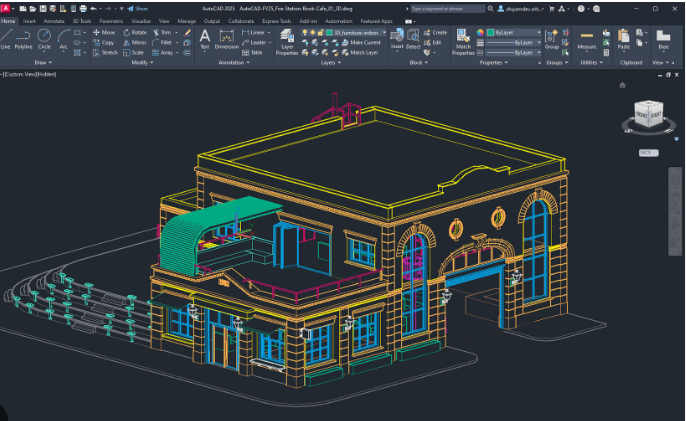The image size is (686, 421).
Task: Activate the Arc tool
Action: (63, 39)
